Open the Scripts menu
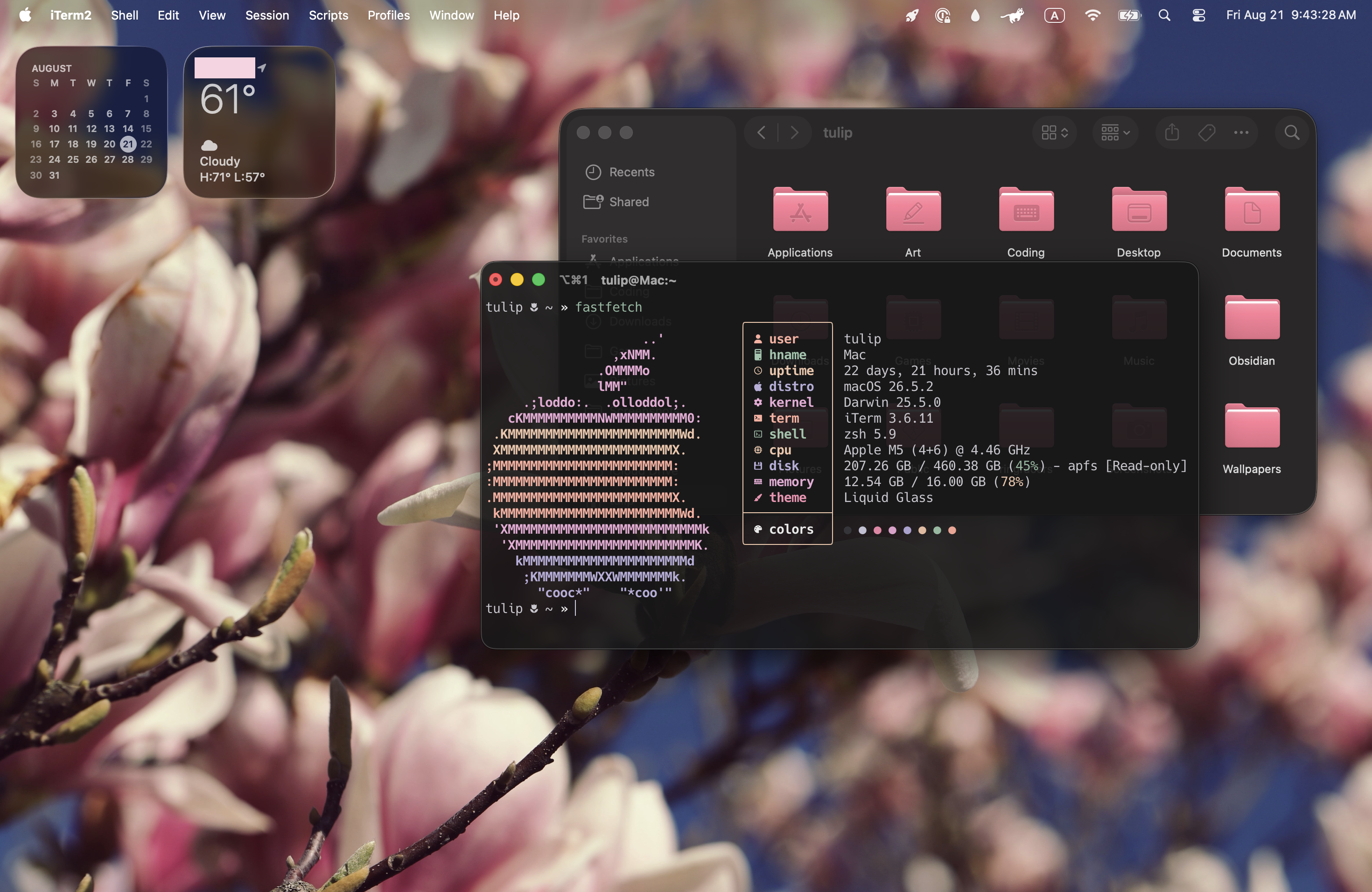Screen dimensions: 1372x892 coord(328,15)
